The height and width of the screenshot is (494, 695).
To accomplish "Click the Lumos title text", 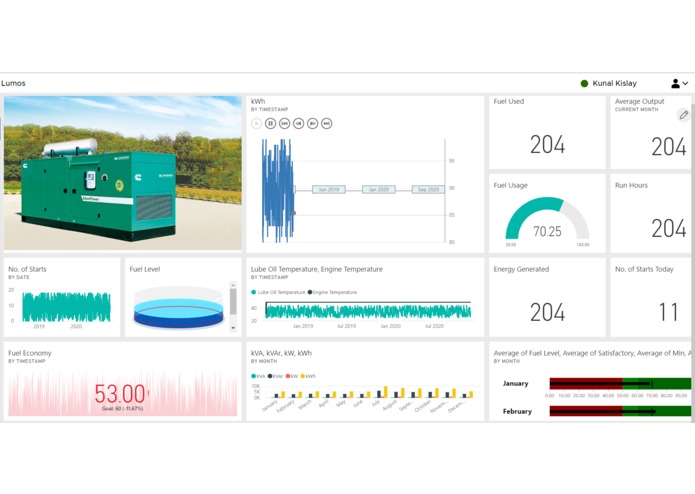I will click(x=13, y=83).
